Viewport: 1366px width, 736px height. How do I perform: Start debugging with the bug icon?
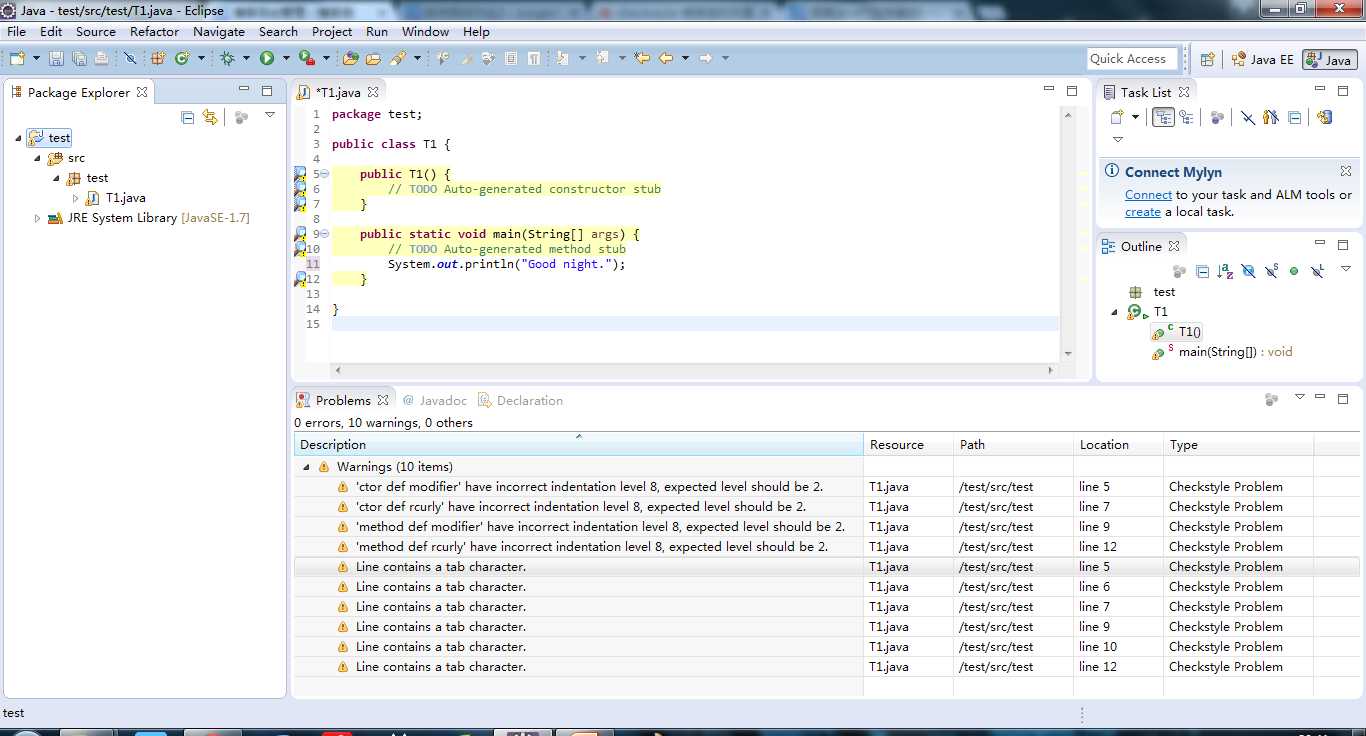point(227,59)
